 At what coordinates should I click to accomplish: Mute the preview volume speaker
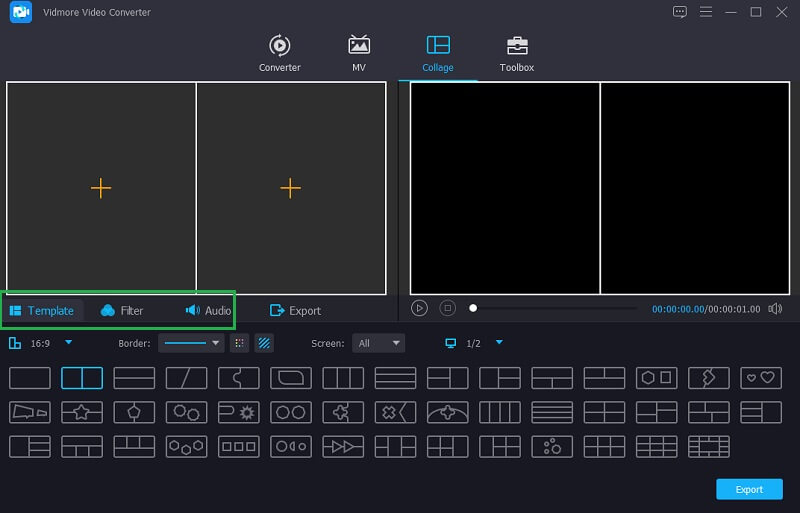click(775, 309)
